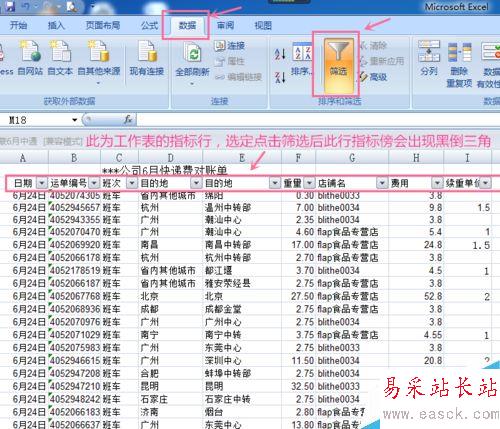Click the Name Box showing M18
500x429 pixels.
(x=37, y=120)
